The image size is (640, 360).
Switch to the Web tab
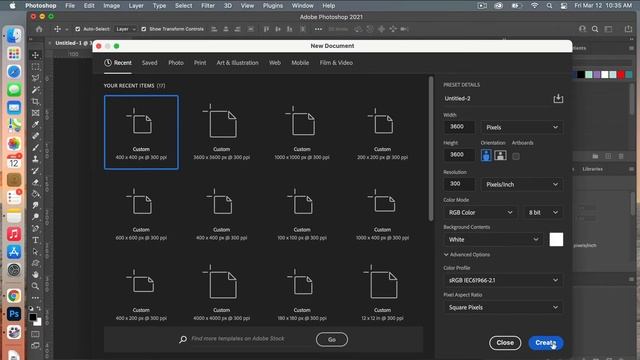275,63
